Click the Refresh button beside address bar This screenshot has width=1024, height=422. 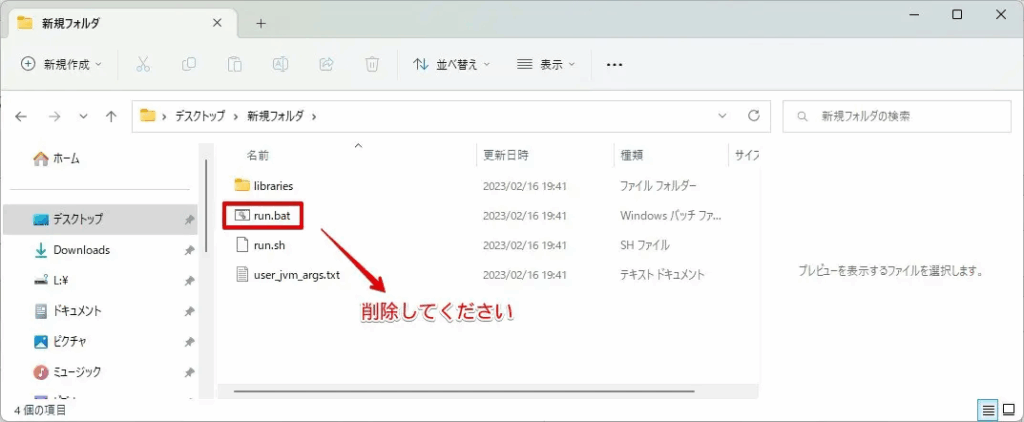754,116
